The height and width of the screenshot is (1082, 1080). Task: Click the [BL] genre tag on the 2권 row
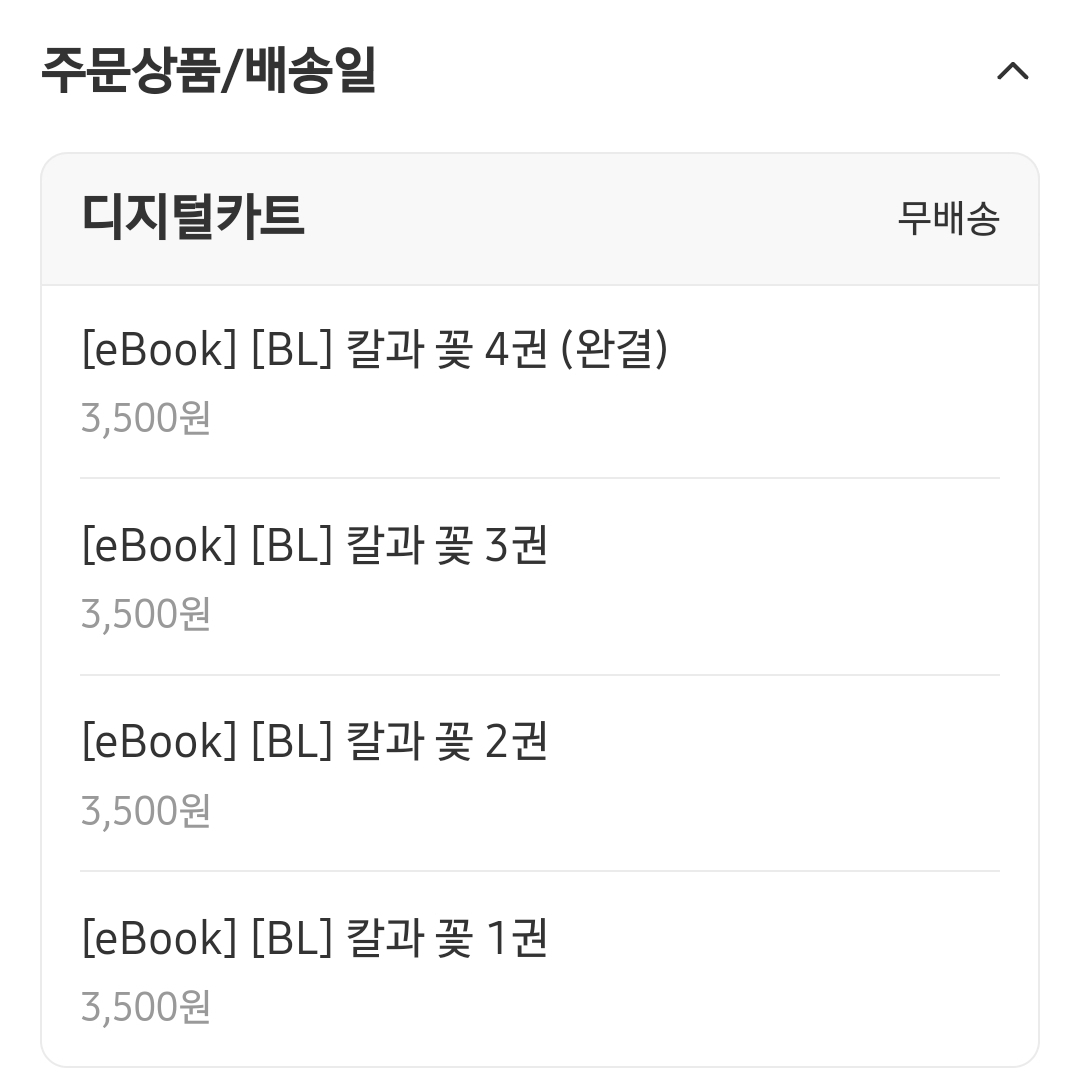click(293, 742)
